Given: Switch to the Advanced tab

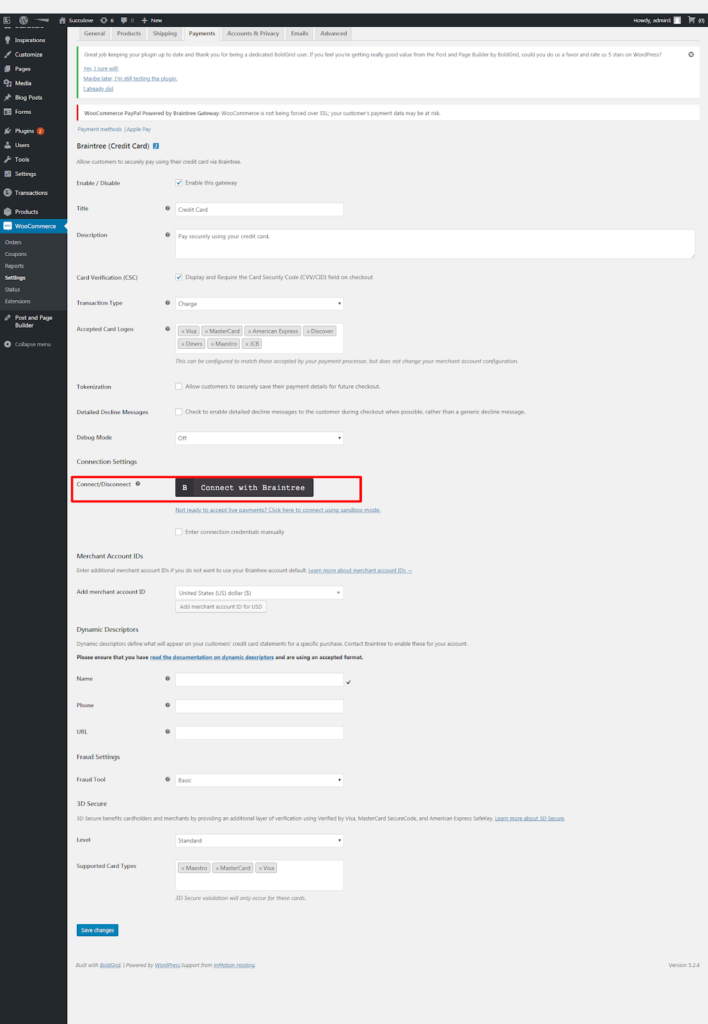Looking at the screenshot, I should coord(333,33).
